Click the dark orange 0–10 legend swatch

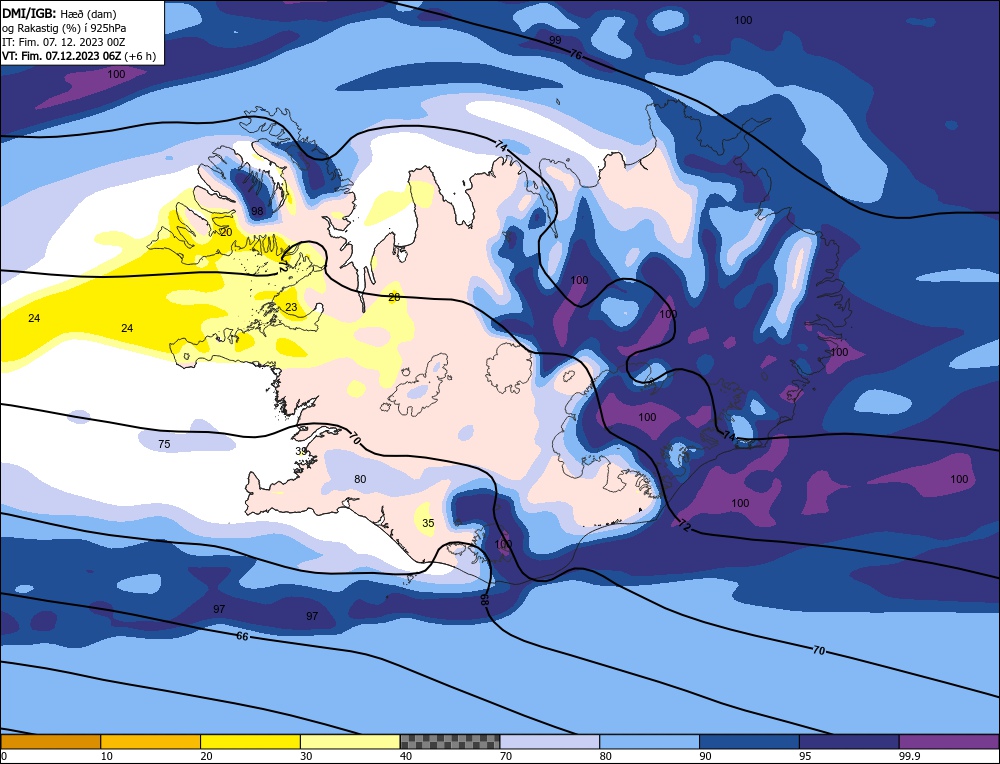click(50, 741)
